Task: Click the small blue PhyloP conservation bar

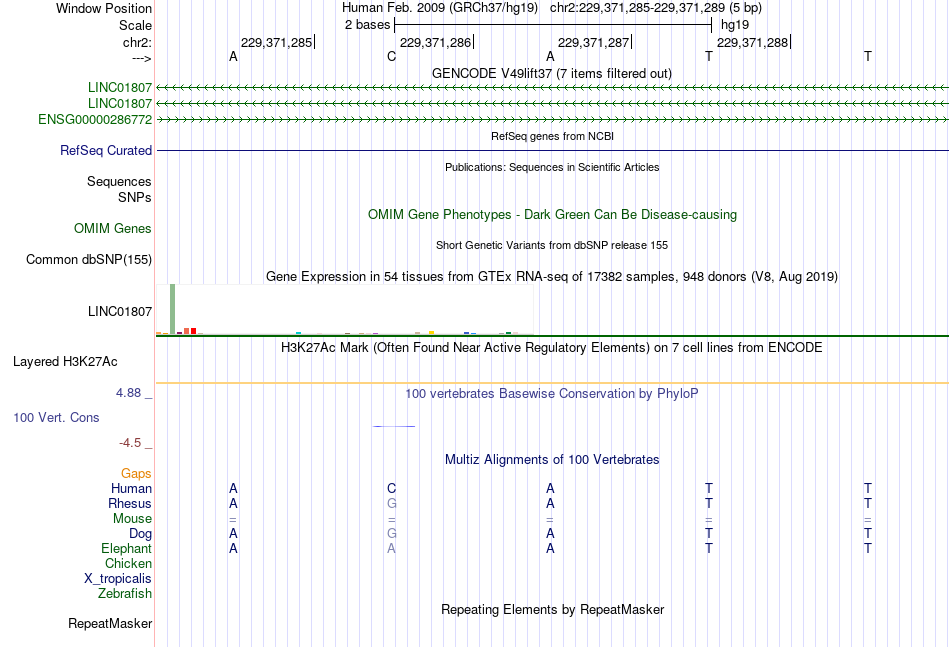Action: click(x=394, y=426)
